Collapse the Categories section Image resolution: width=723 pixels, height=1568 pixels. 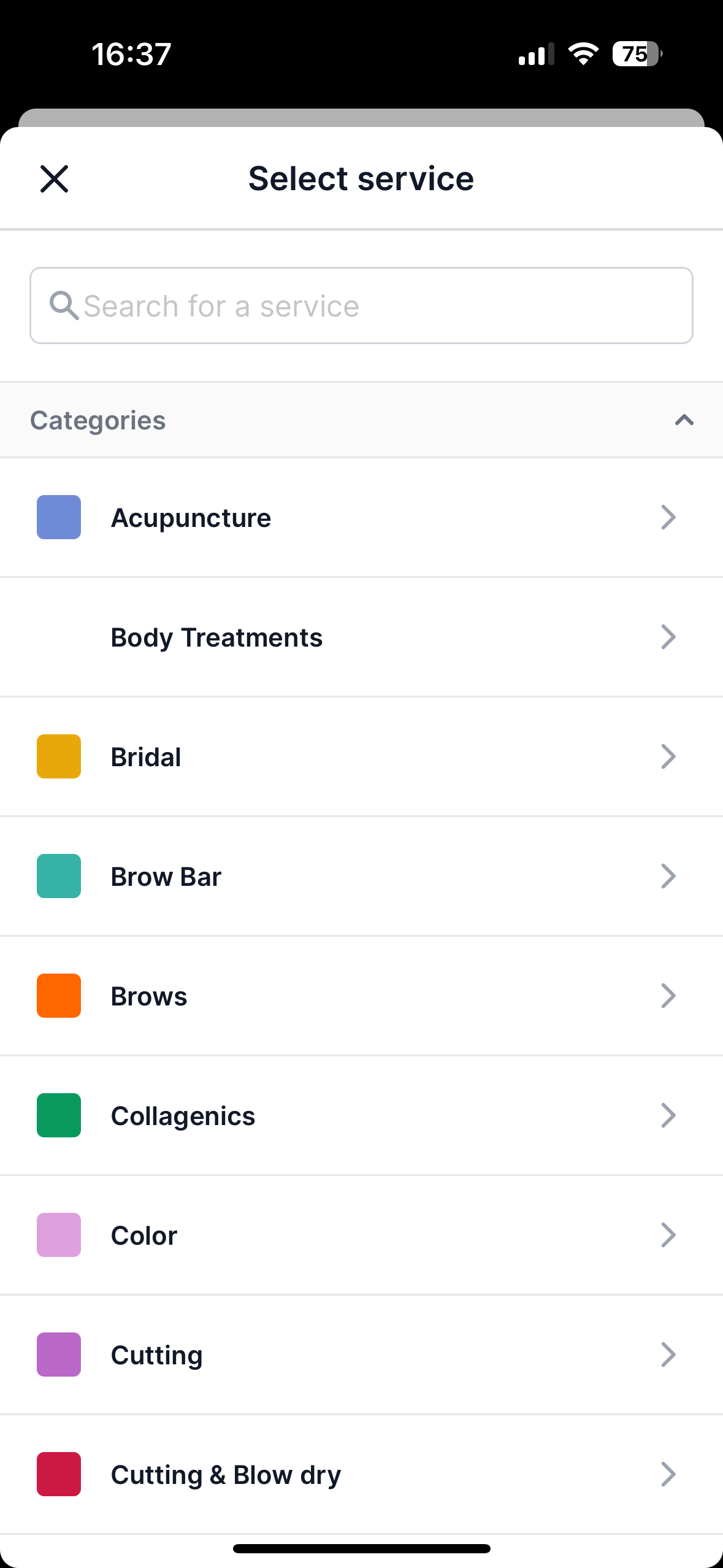click(684, 420)
